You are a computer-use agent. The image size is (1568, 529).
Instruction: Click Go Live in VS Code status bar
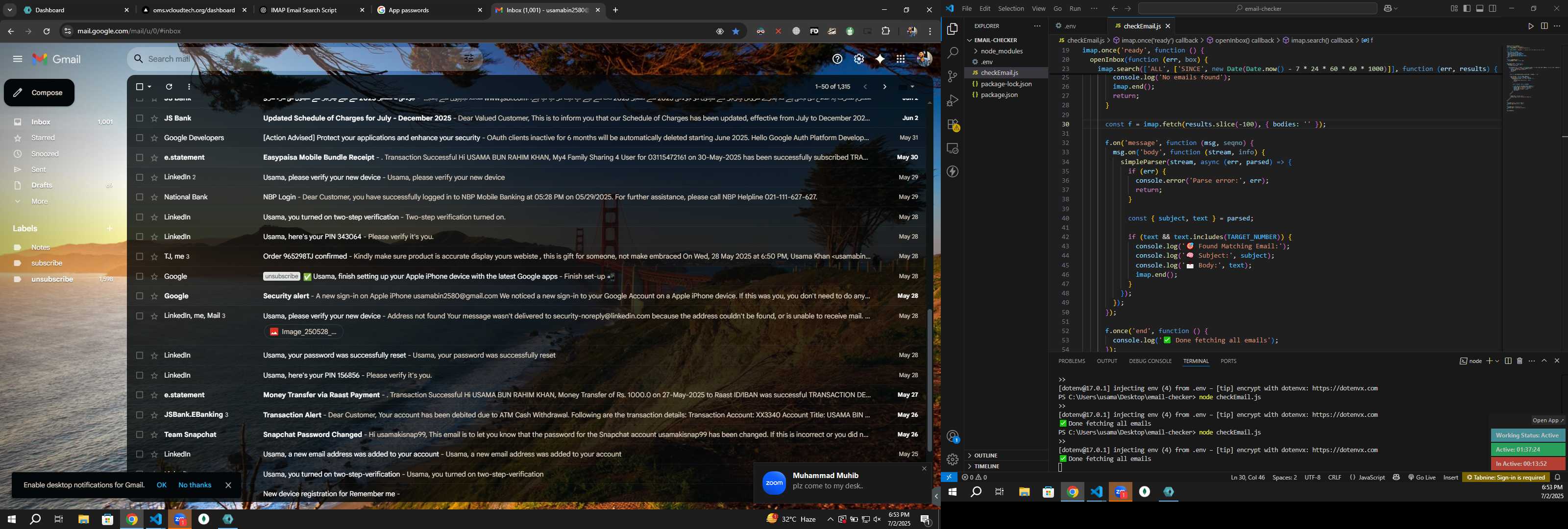(1422, 478)
